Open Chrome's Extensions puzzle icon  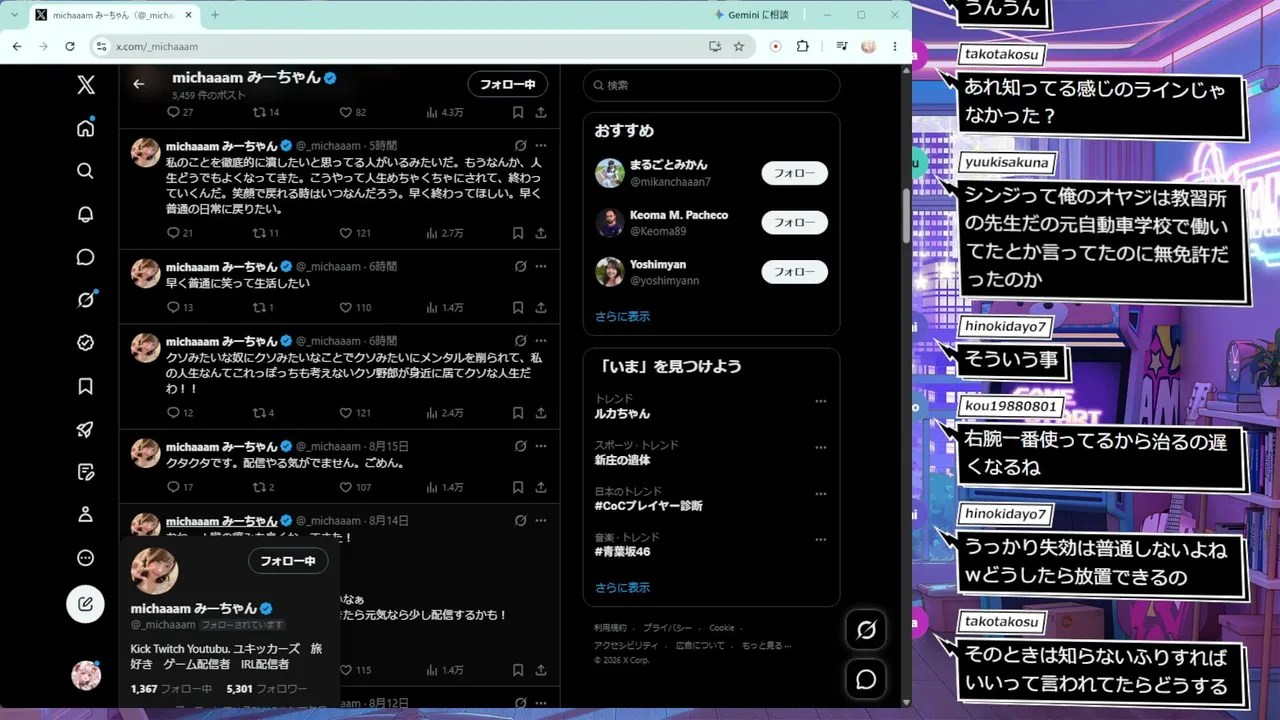pyautogui.click(x=802, y=46)
